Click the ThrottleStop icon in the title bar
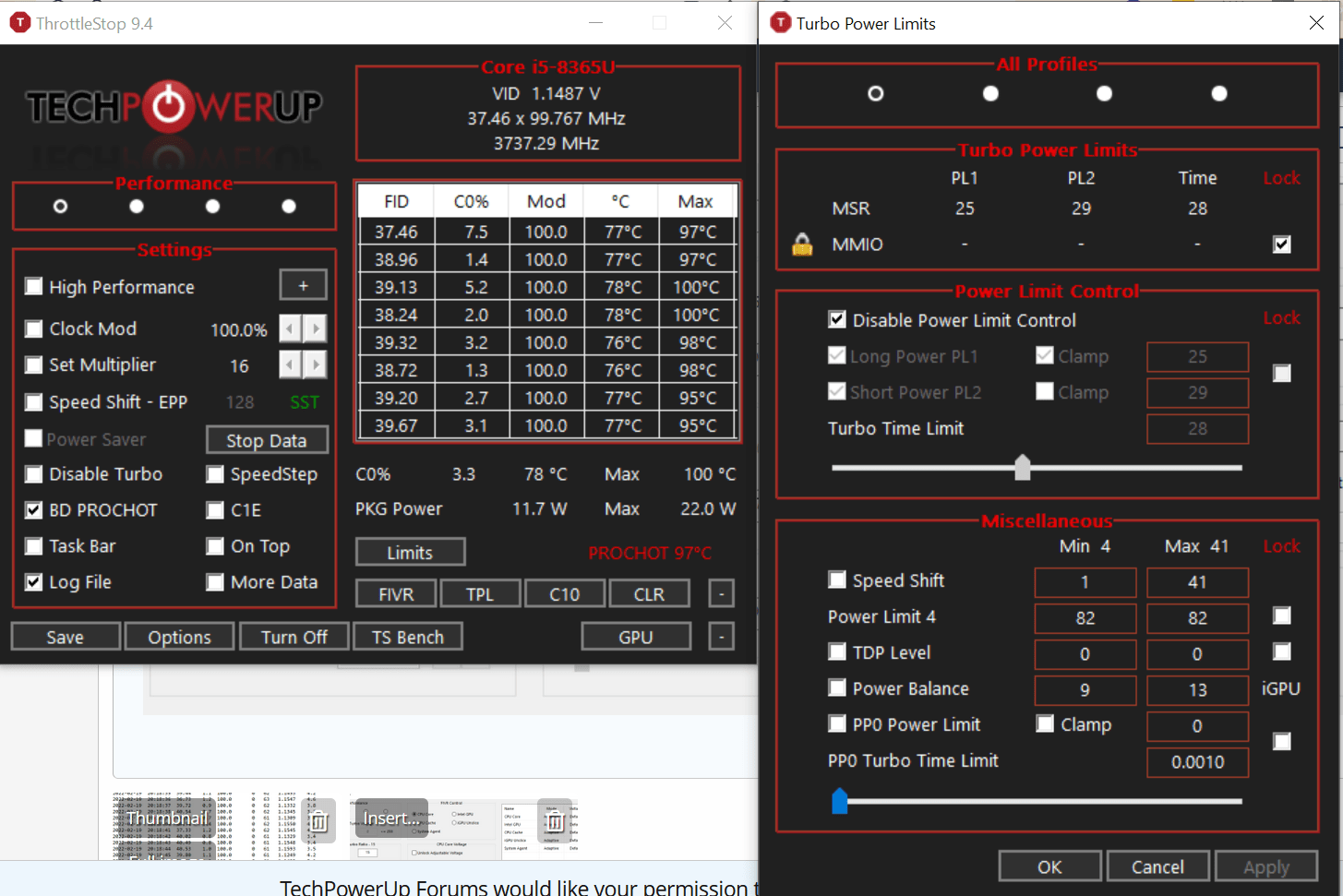 point(20,22)
